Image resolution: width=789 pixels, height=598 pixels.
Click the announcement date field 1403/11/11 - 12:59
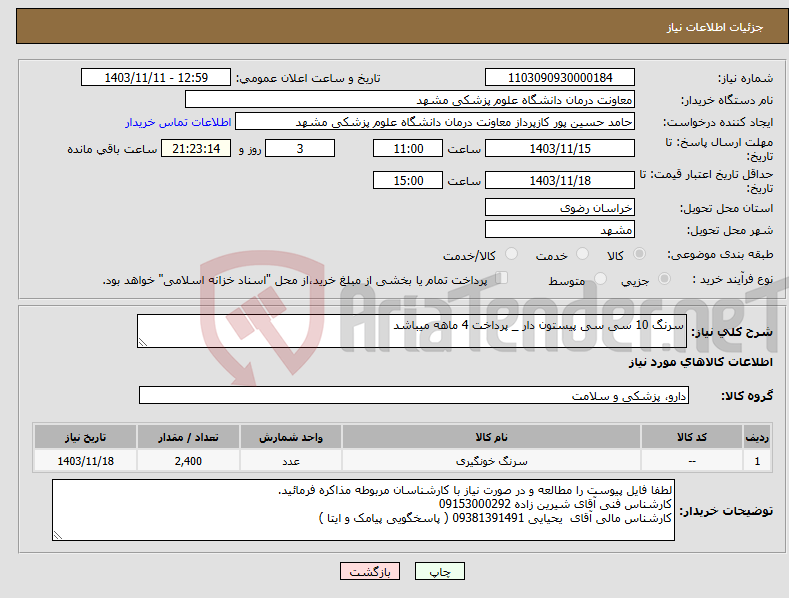click(x=156, y=78)
